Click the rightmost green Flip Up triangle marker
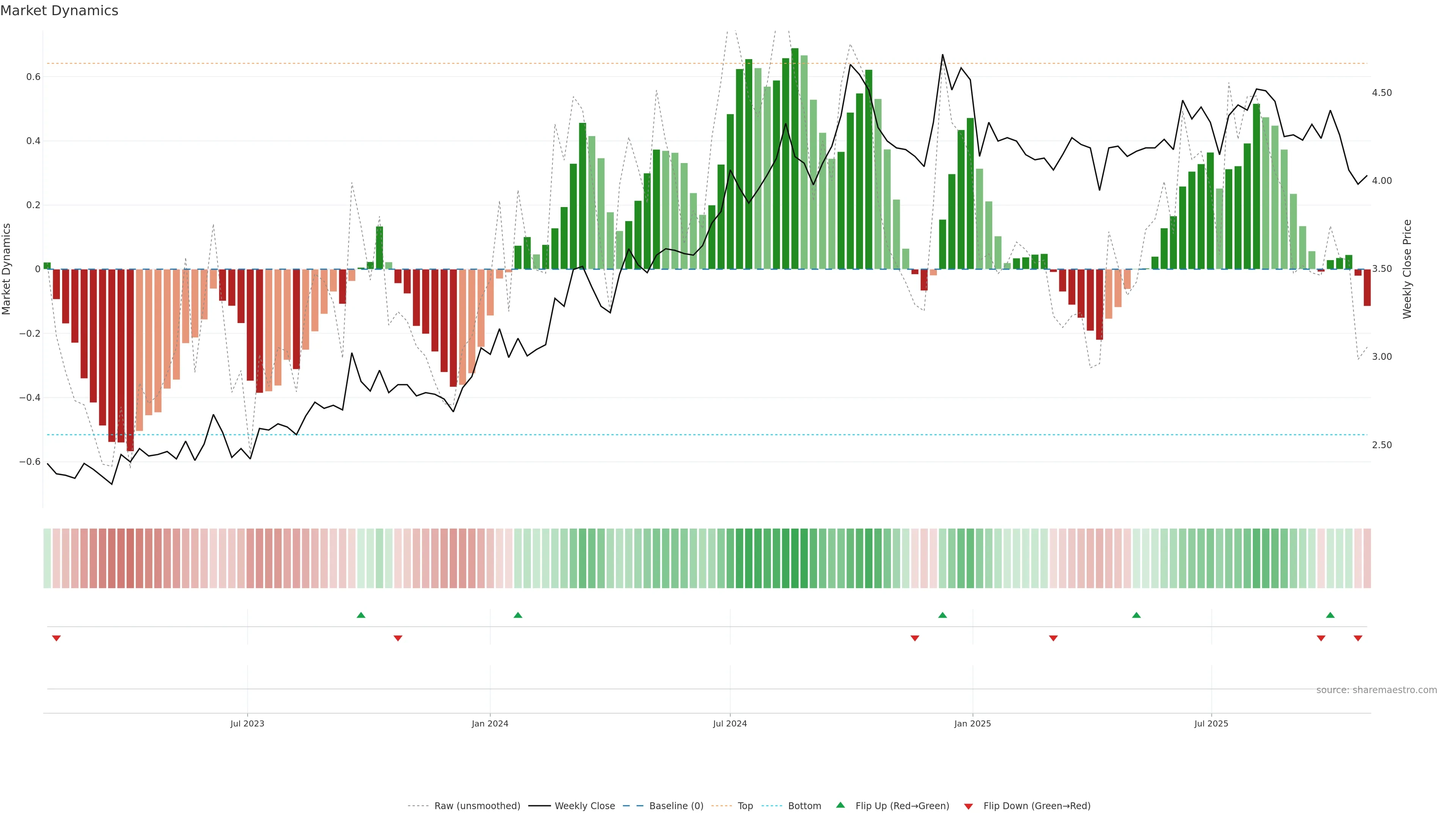This screenshot has height=819, width=1456. pos(1330,615)
